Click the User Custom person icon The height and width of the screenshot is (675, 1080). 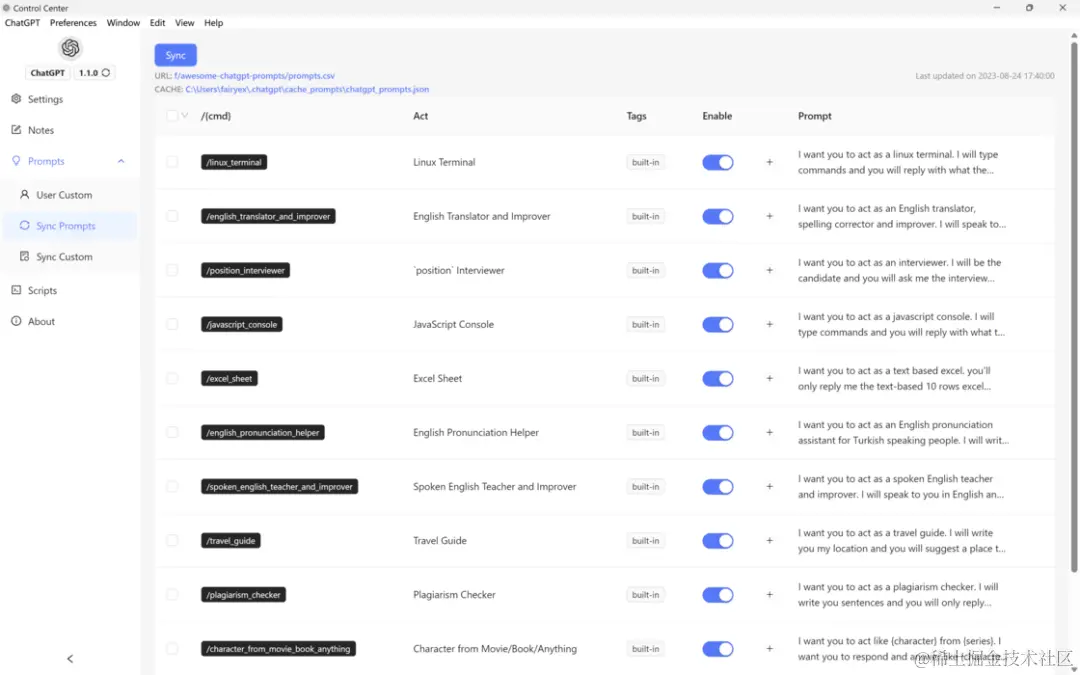[25, 195]
